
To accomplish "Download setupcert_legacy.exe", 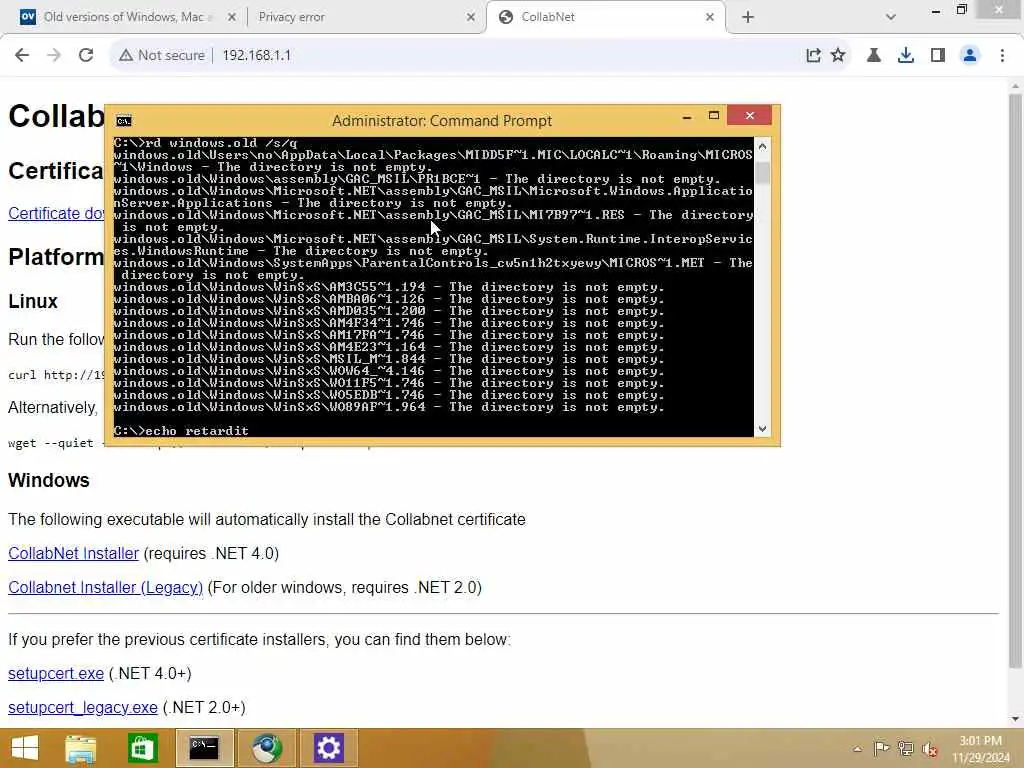I will [82, 707].
